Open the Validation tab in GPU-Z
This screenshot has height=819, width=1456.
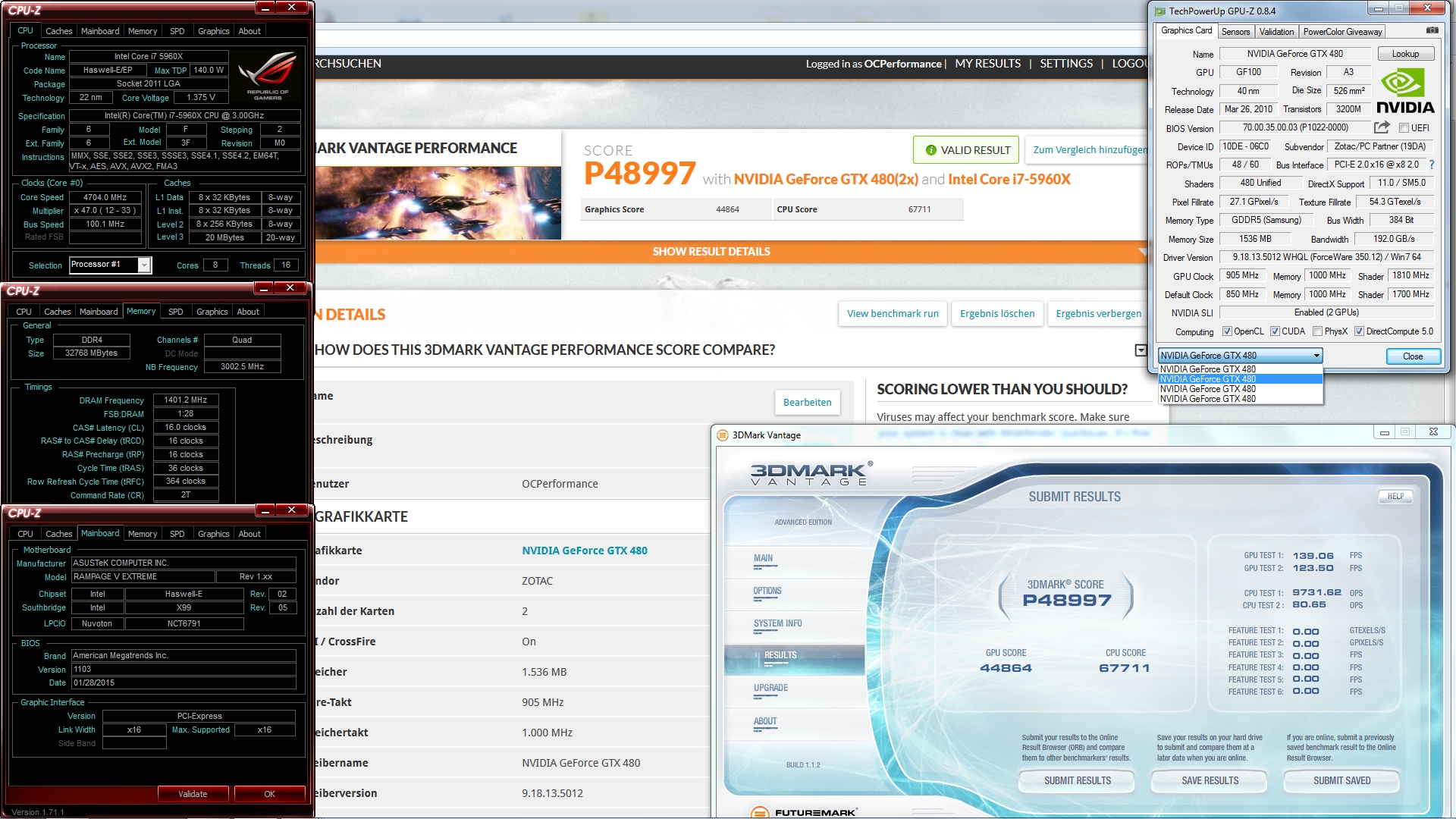pyautogui.click(x=1276, y=32)
